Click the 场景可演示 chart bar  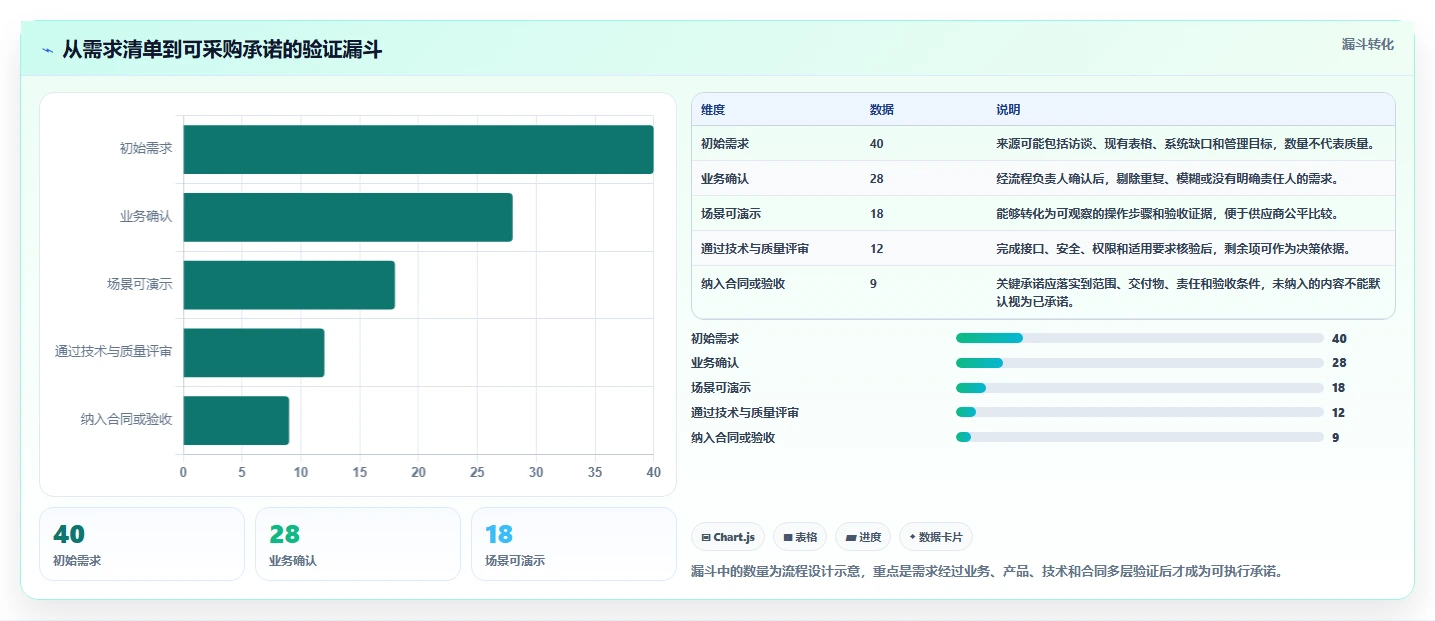[x=289, y=285]
